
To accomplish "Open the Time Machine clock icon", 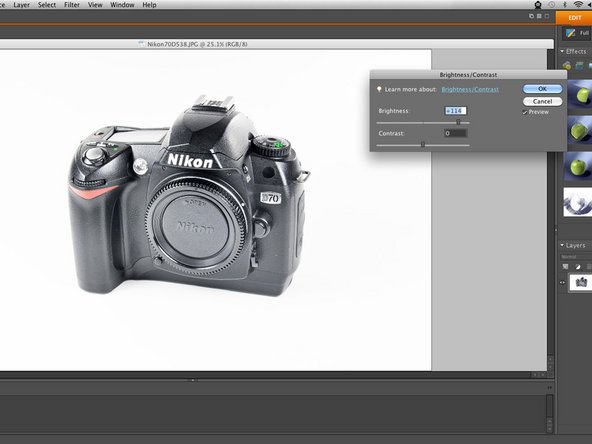I will 552,5.
